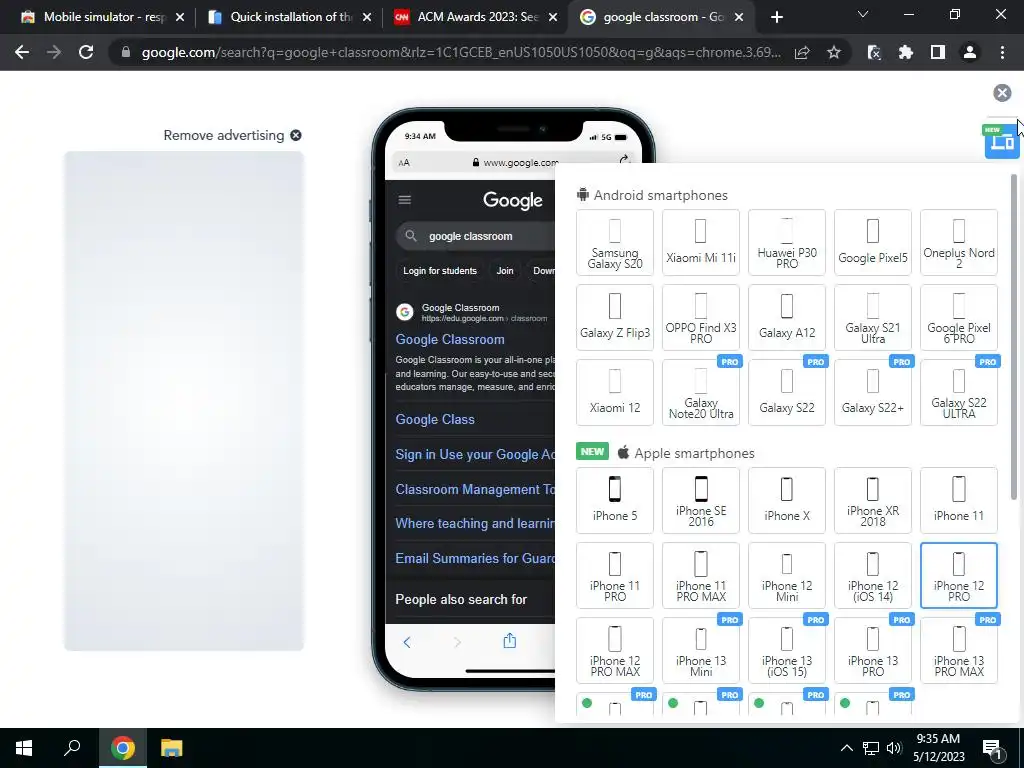Open the Chrome three-dot menu
This screenshot has width=1024, height=768.
pyautogui.click(x=1002, y=52)
